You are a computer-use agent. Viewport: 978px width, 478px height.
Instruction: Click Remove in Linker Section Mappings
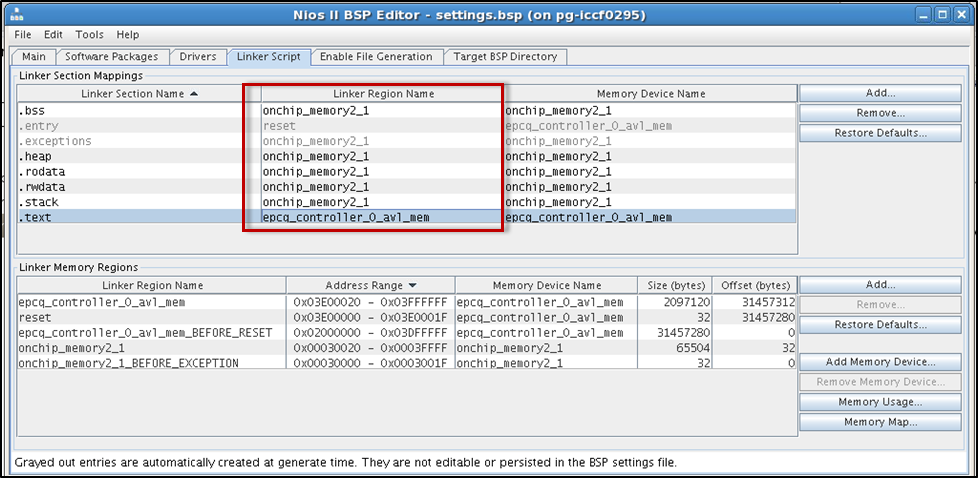tap(880, 113)
